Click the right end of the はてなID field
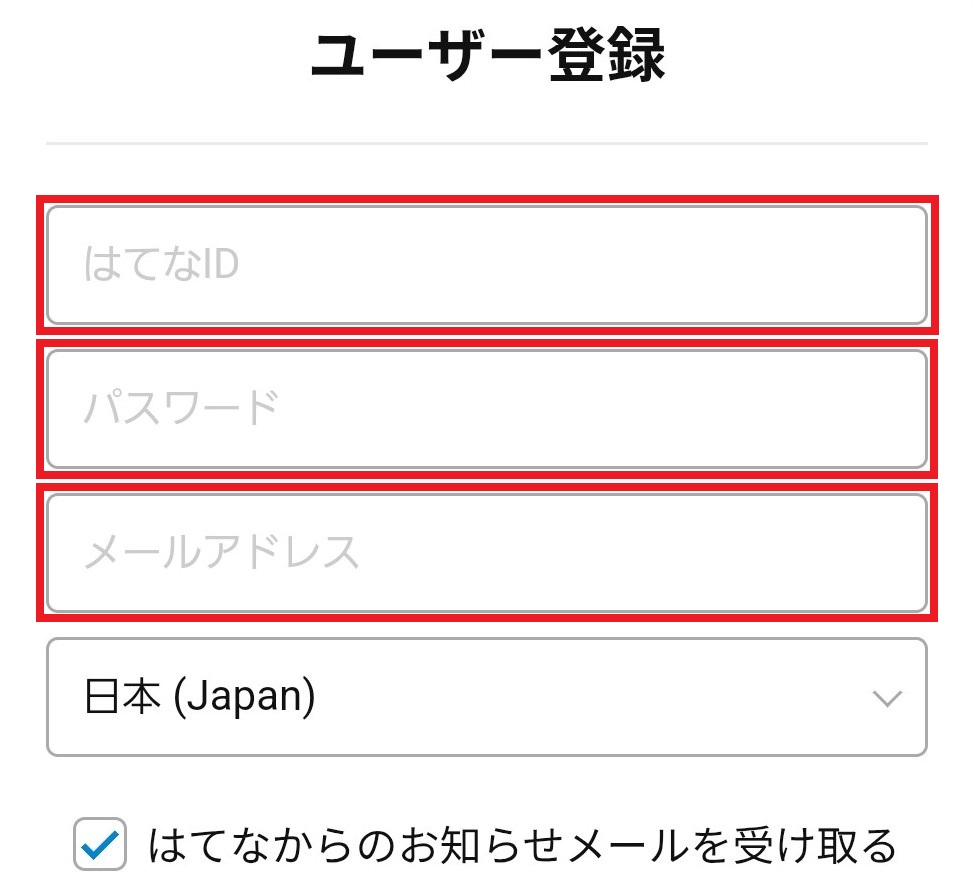 click(880, 266)
